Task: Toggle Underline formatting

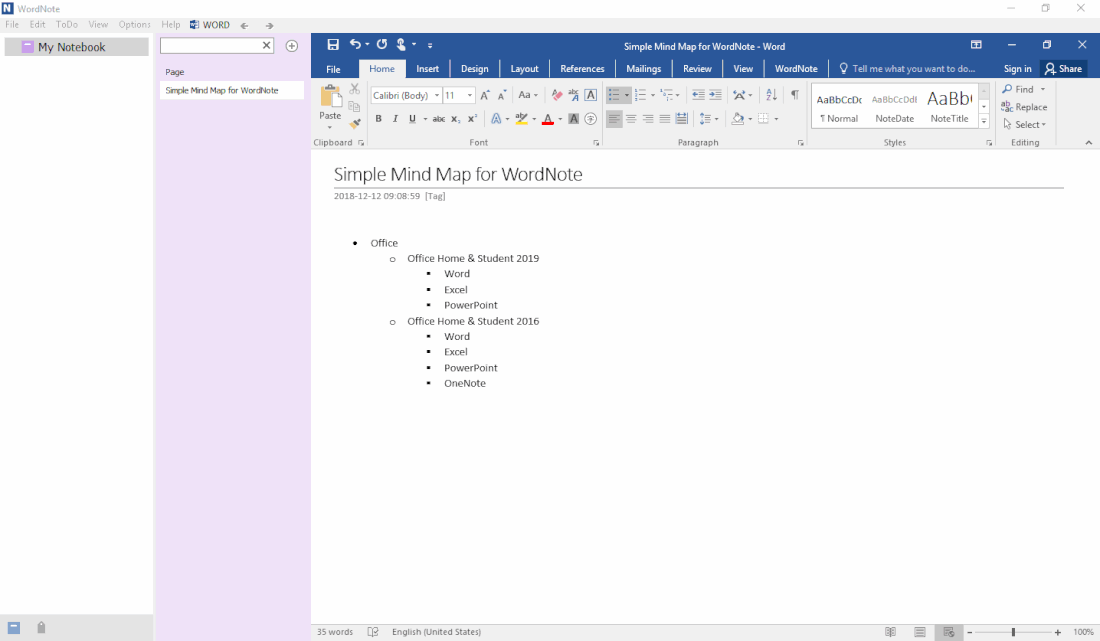Action: [x=412, y=119]
